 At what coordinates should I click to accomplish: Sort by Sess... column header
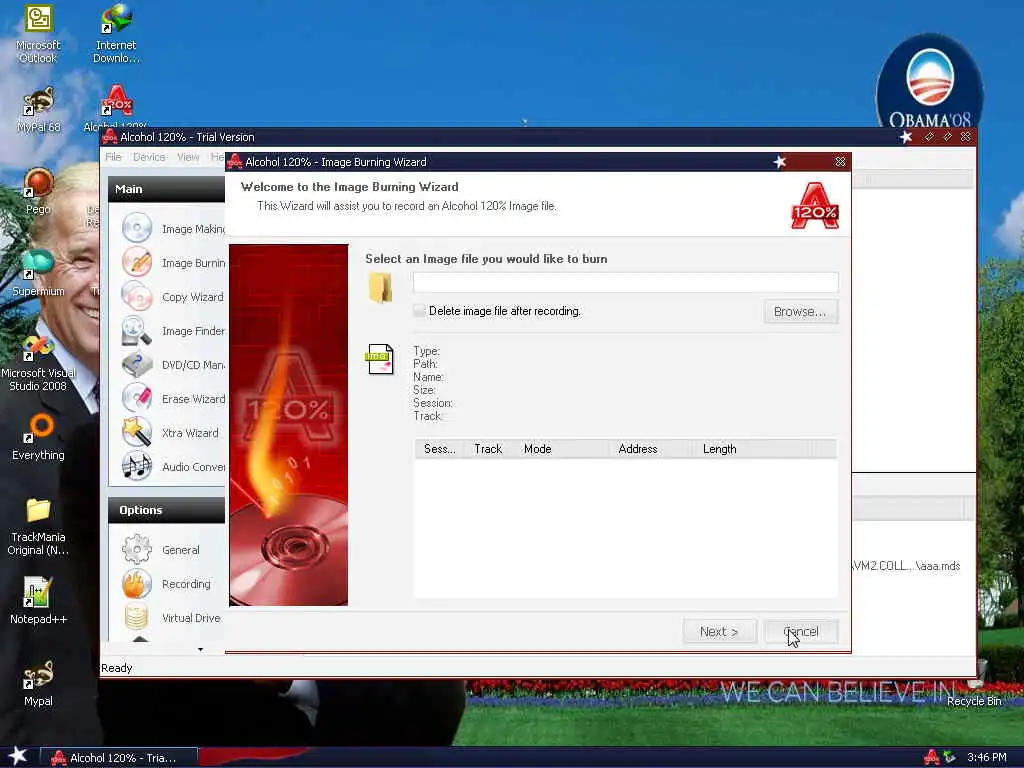pos(439,449)
